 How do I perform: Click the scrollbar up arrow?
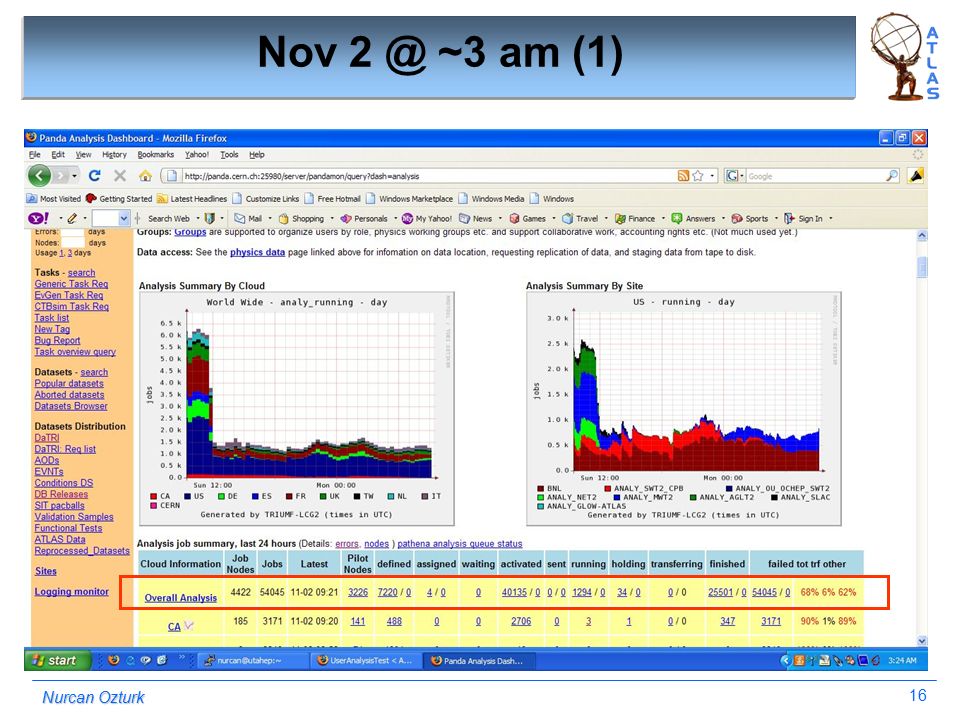coord(922,236)
